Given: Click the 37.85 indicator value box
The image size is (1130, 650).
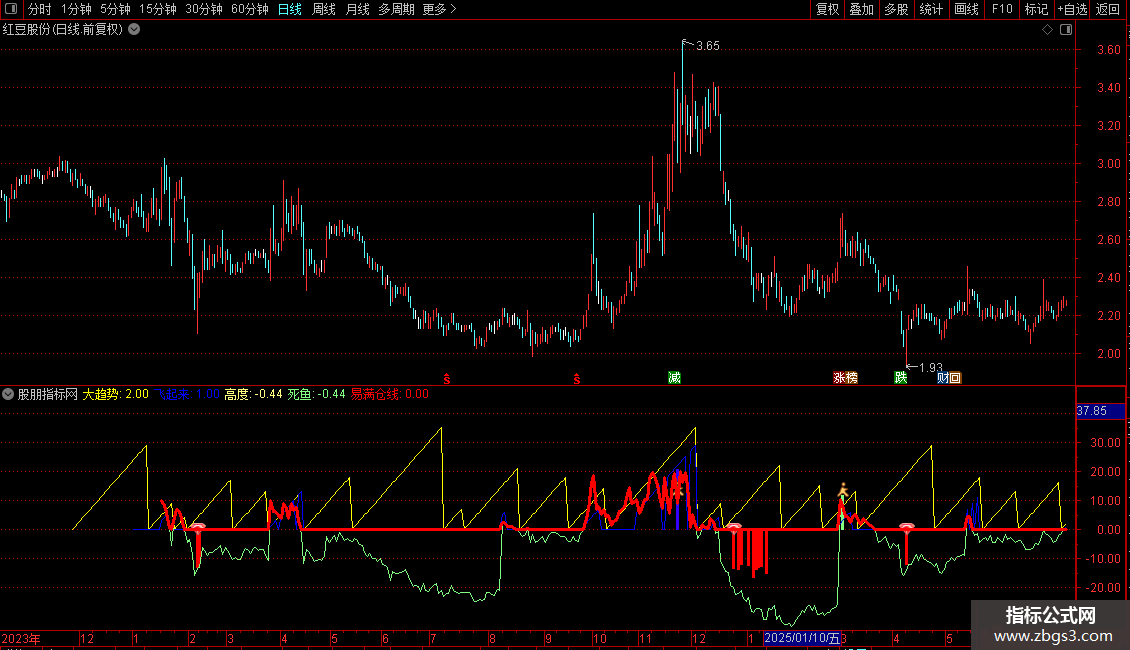Looking at the screenshot, I should [1100, 411].
